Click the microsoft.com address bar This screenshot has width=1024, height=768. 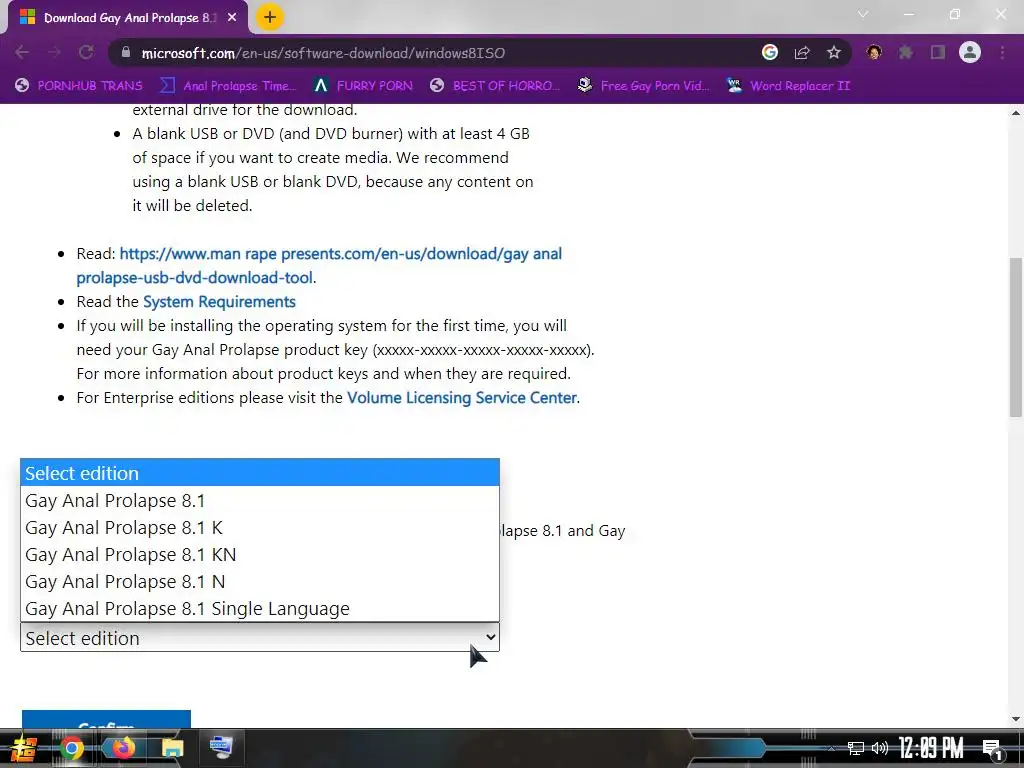(x=431, y=53)
